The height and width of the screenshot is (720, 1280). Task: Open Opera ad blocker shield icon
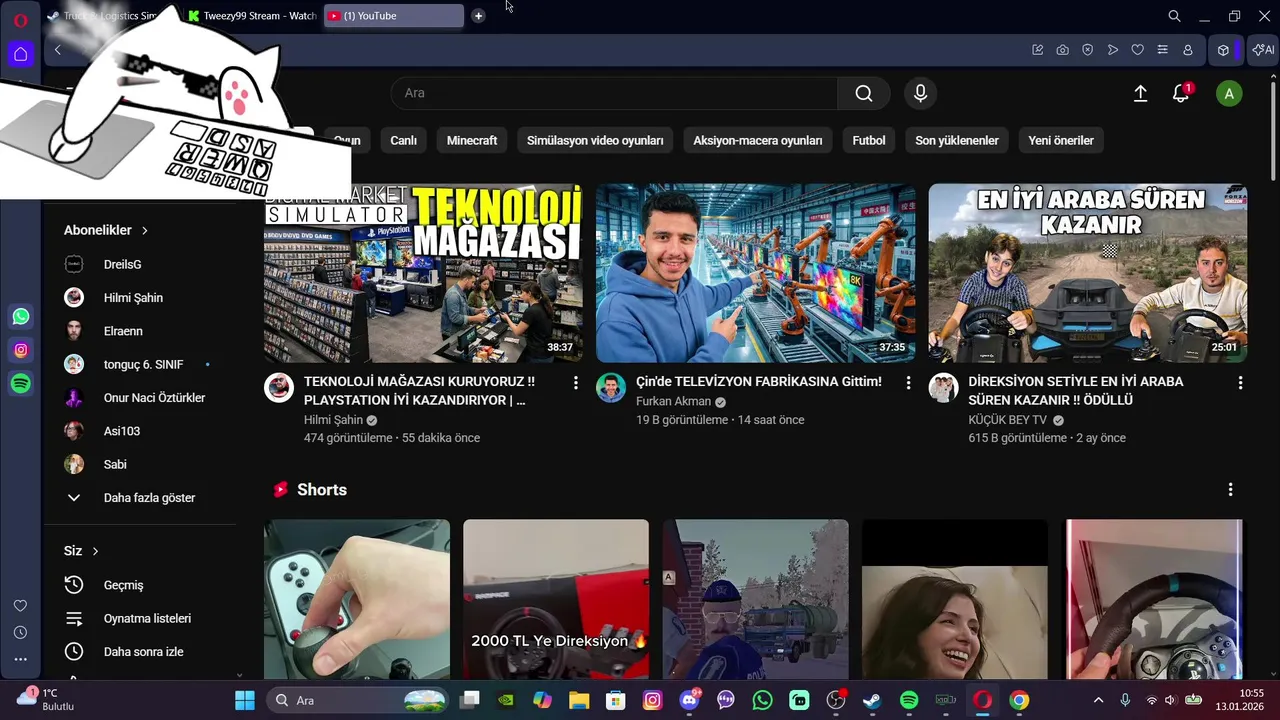pos(1087,50)
